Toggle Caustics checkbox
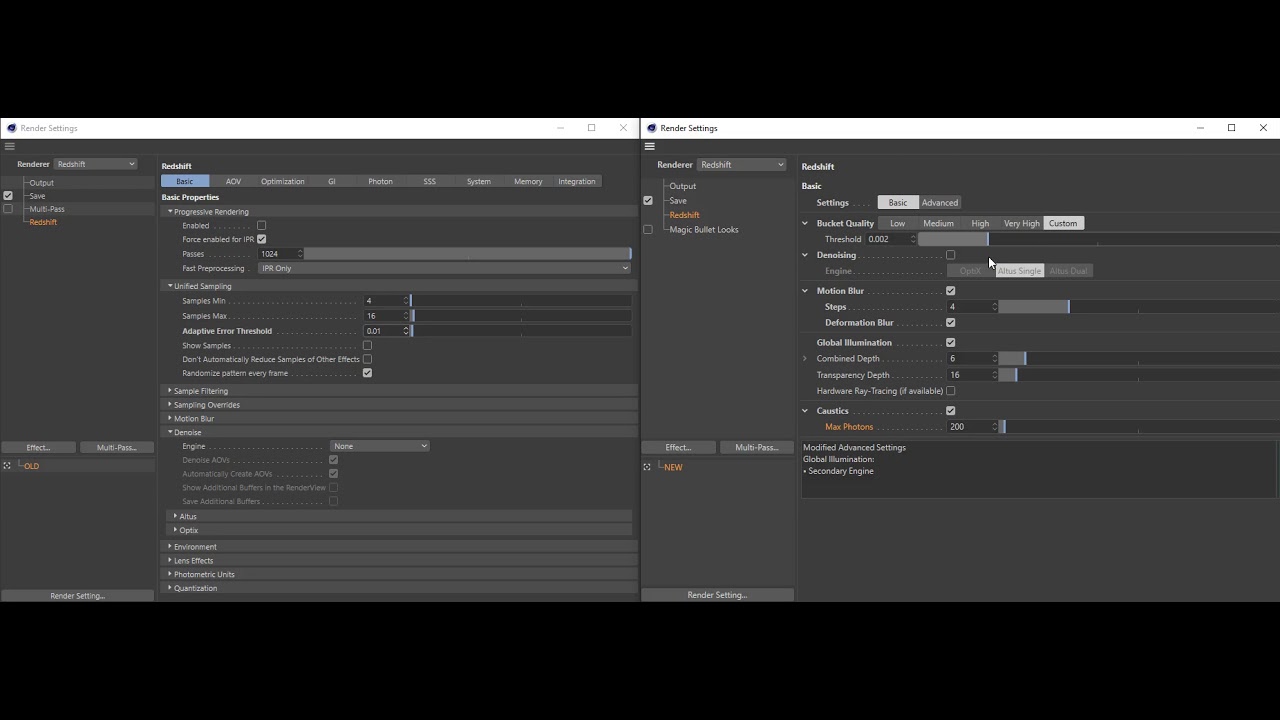 pos(951,411)
